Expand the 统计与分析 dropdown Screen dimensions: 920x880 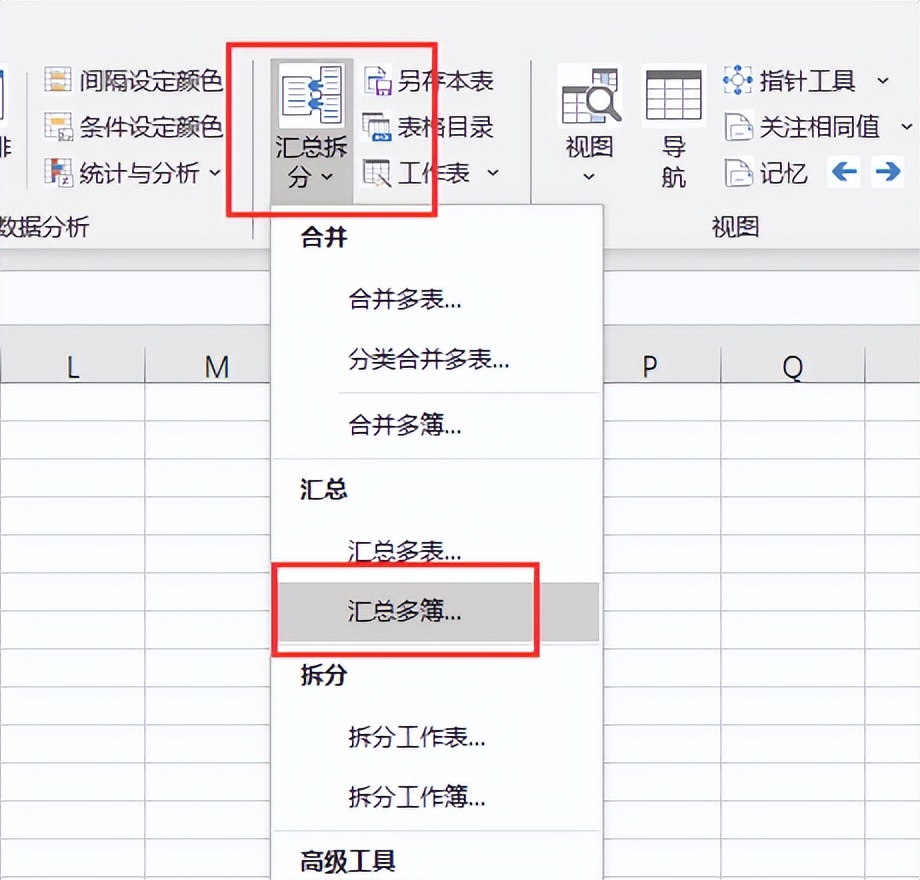215,173
